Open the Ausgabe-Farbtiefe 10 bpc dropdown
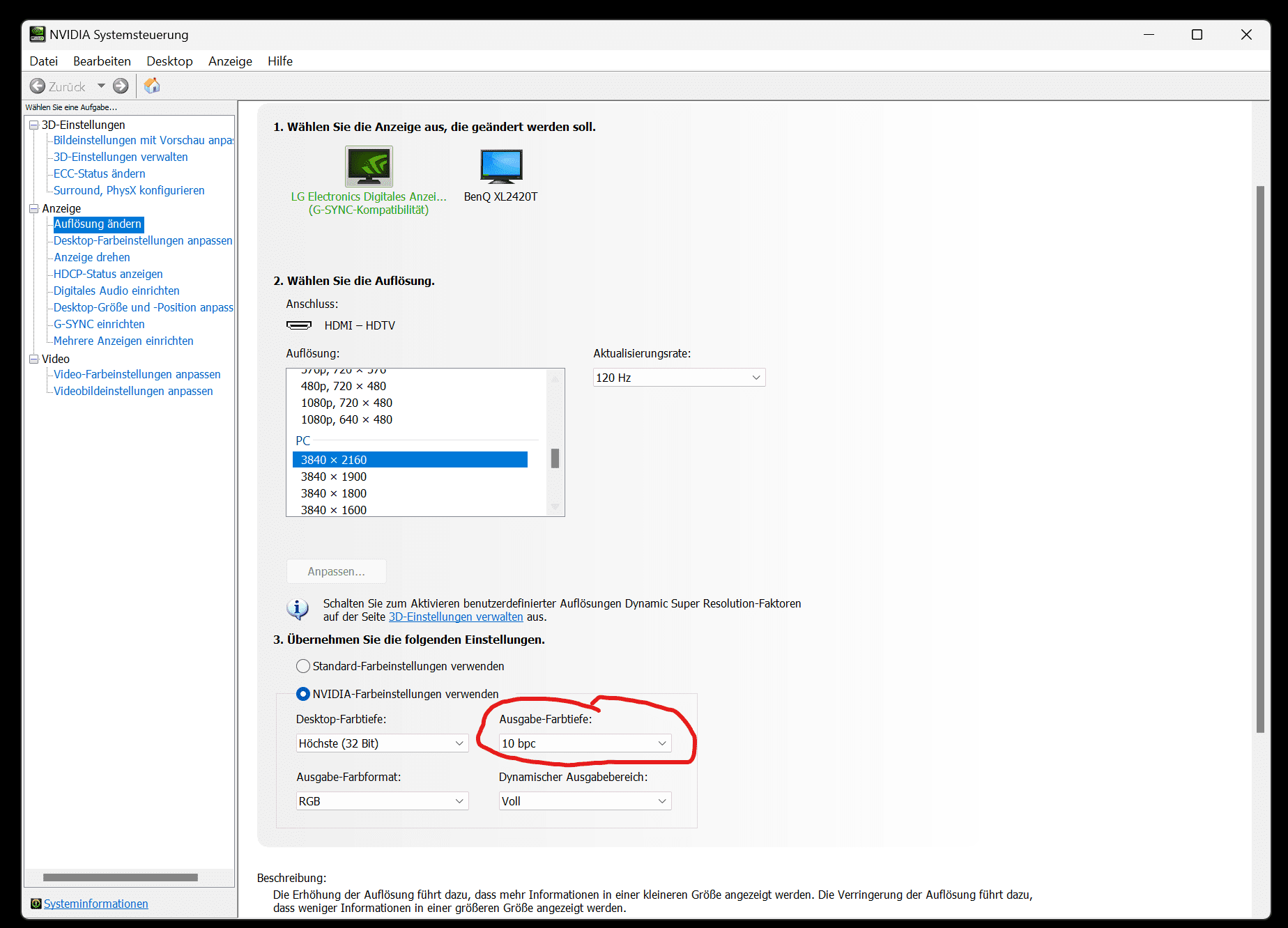This screenshot has width=1288, height=928. 585,743
